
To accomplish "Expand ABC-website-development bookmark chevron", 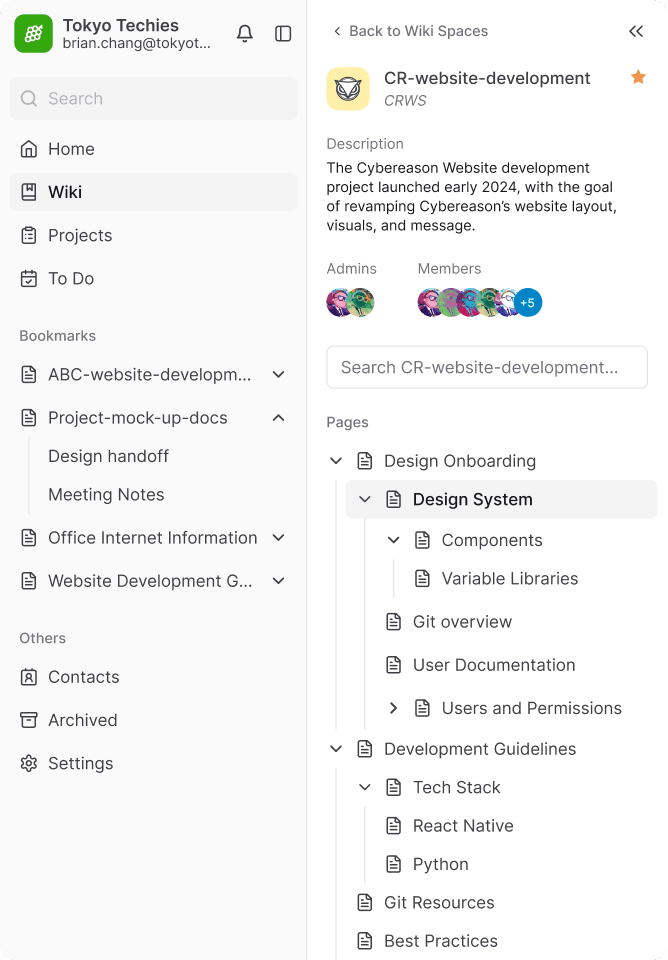I will point(279,374).
